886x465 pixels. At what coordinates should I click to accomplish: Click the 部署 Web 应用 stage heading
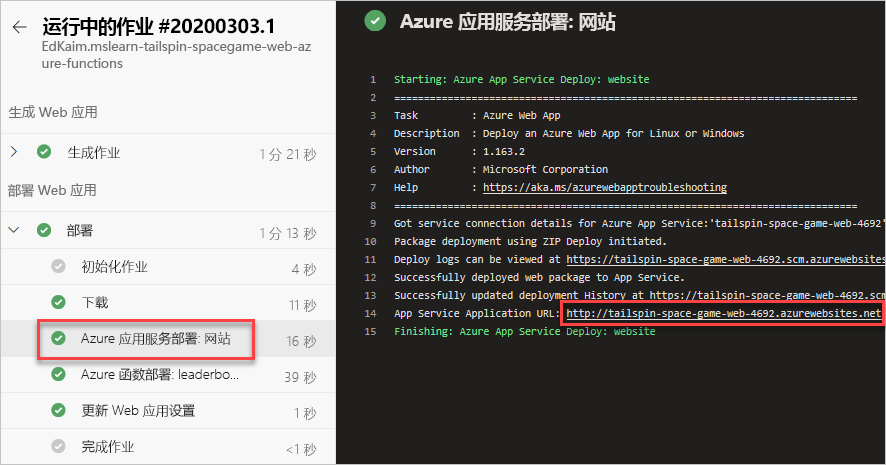coord(52,190)
